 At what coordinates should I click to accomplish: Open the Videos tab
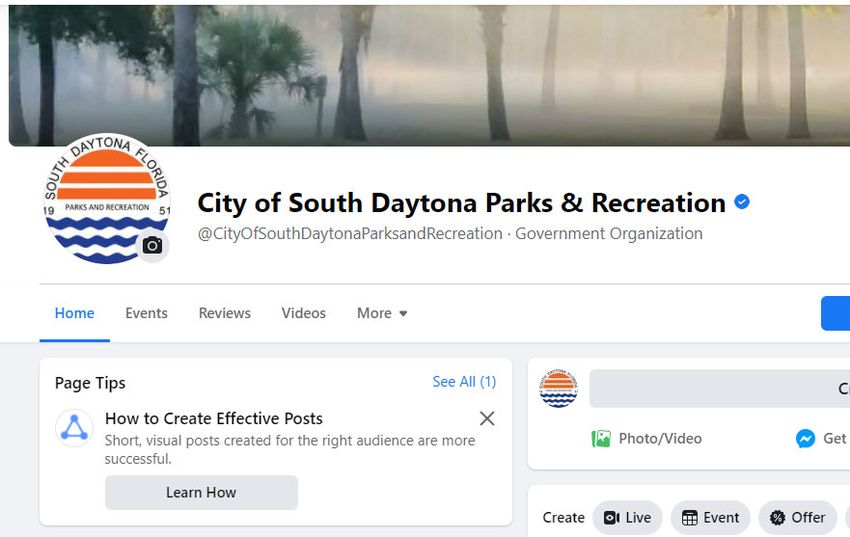coord(304,313)
